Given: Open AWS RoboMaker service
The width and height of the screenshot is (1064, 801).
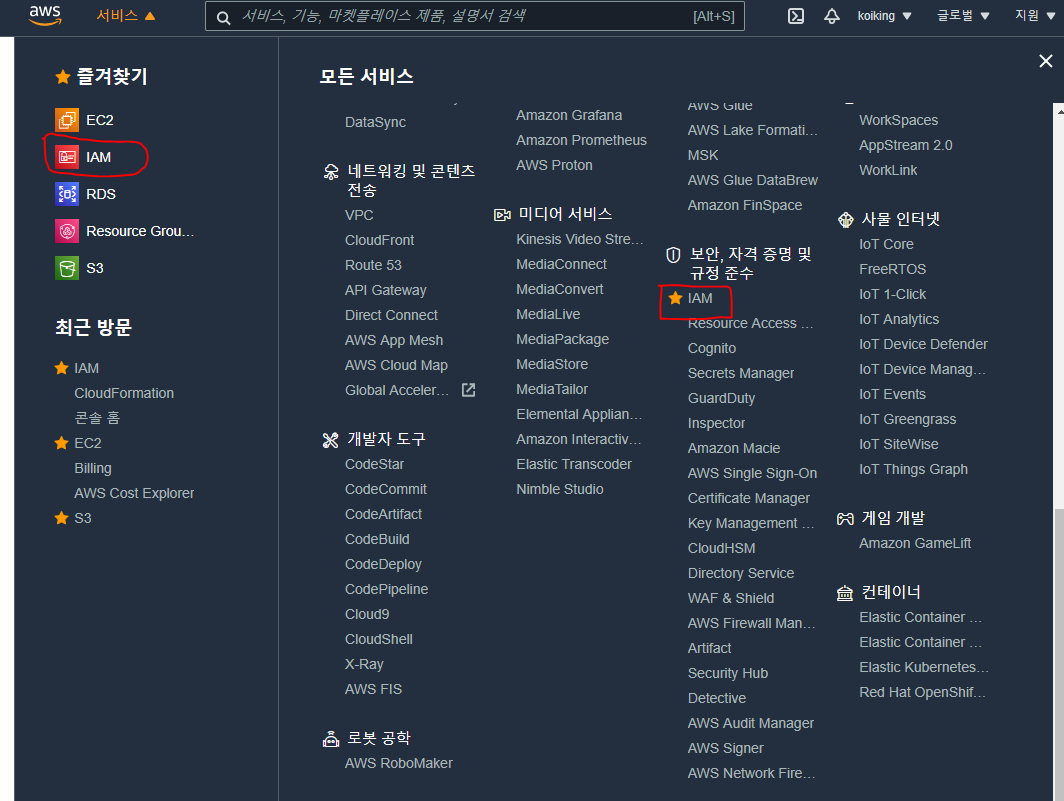Looking at the screenshot, I should tap(398, 764).
